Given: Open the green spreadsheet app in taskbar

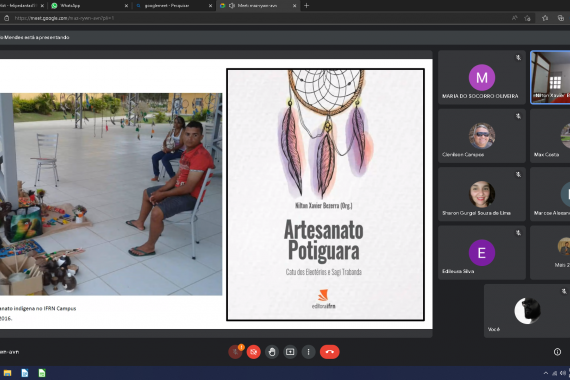Looking at the screenshot, I should tap(42, 373).
